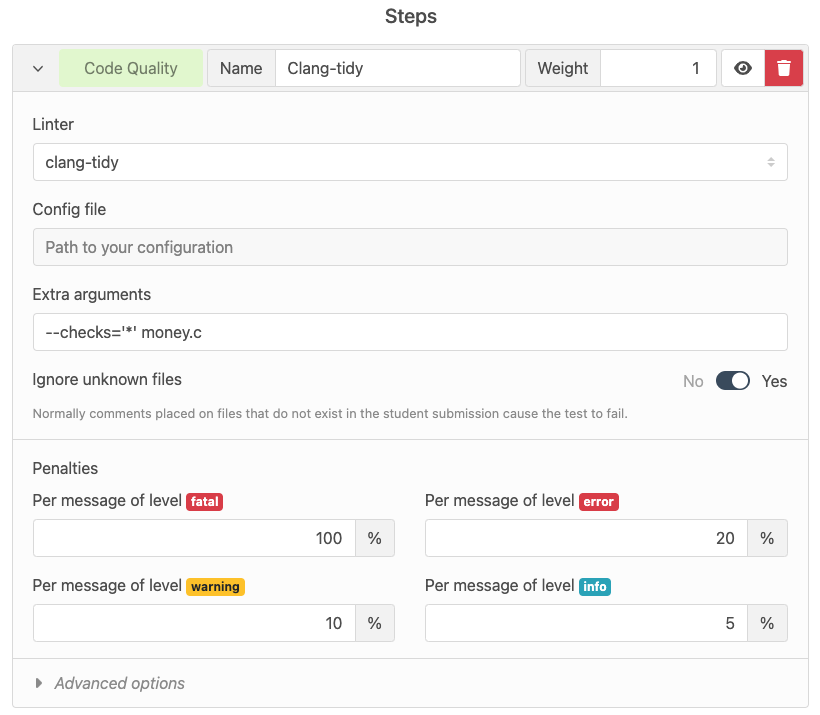Click the yellow warning level badge
820x715 pixels.
tap(215, 586)
